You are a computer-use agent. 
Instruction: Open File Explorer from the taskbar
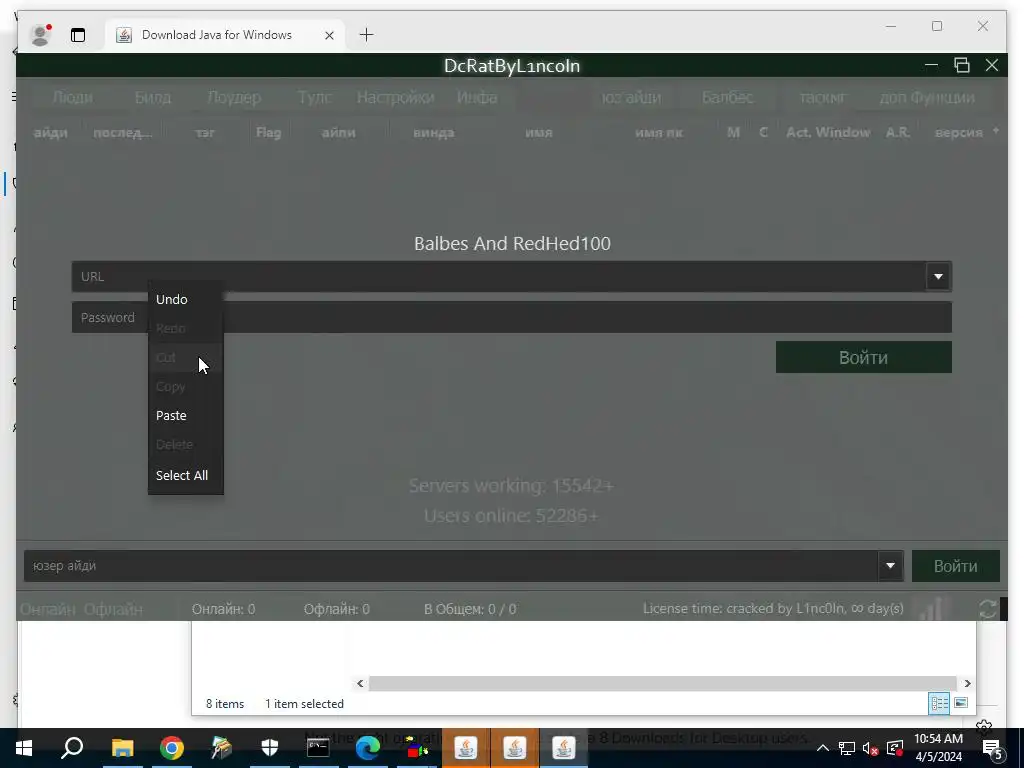click(x=123, y=748)
